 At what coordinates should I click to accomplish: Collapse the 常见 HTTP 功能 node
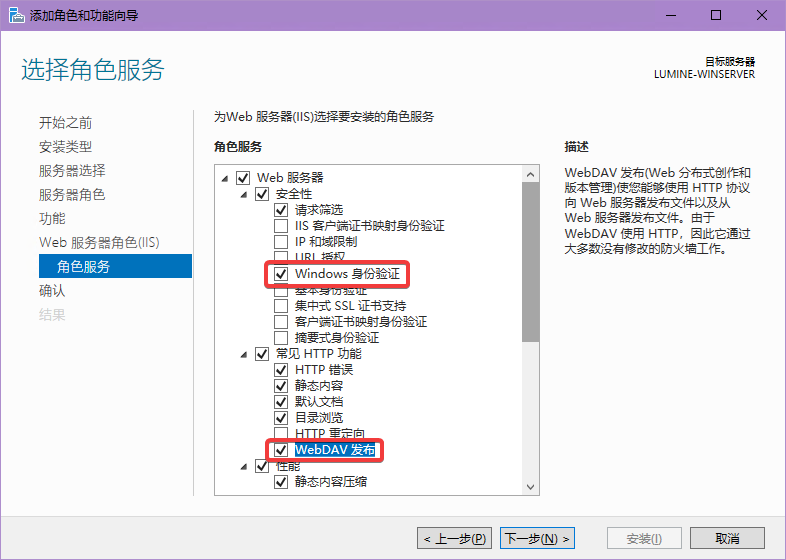coord(243,354)
